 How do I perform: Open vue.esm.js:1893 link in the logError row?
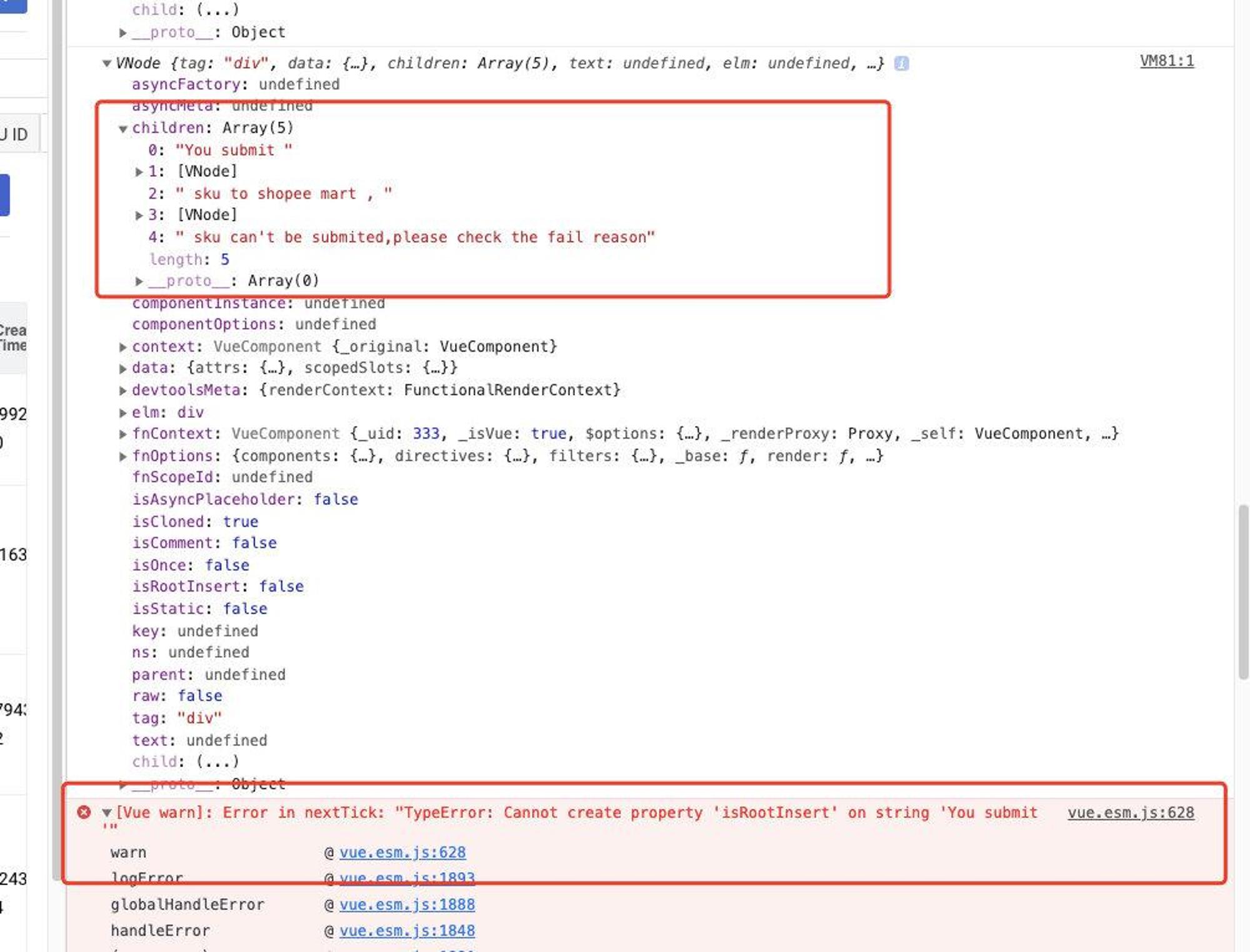tap(407, 878)
